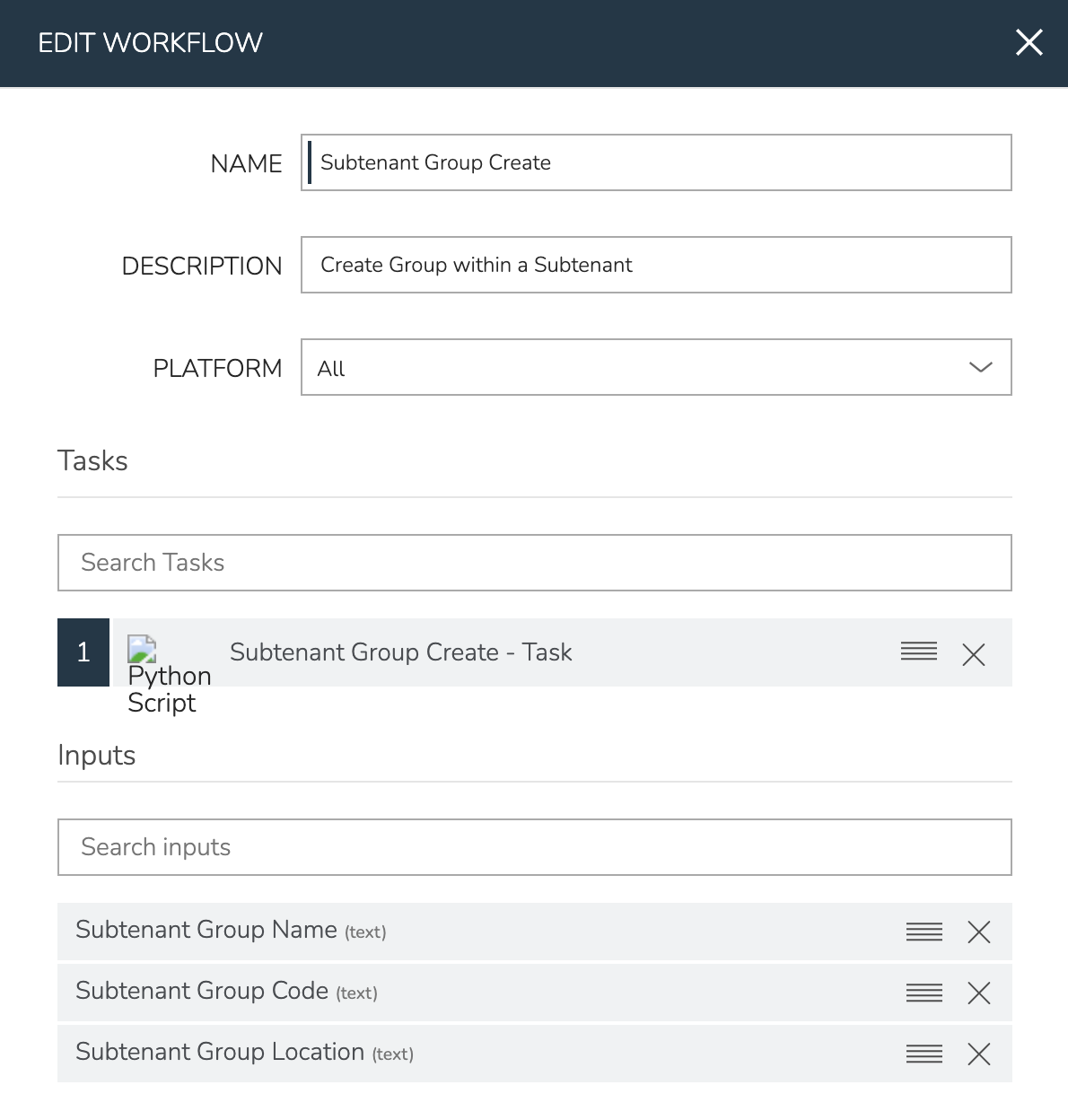Open the Platform dropdown

pos(655,367)
